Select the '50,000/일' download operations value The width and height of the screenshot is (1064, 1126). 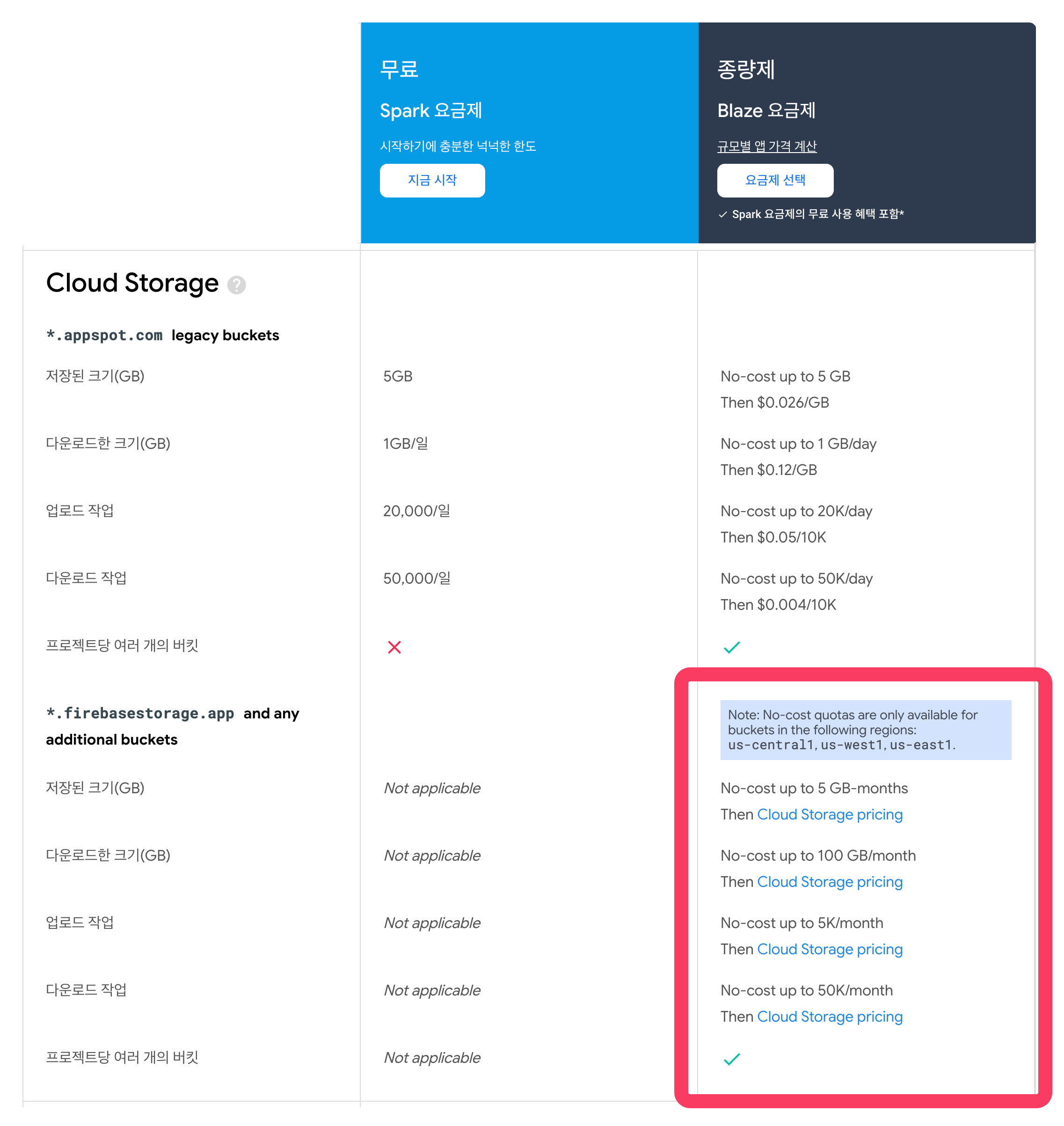click(417, 578)
